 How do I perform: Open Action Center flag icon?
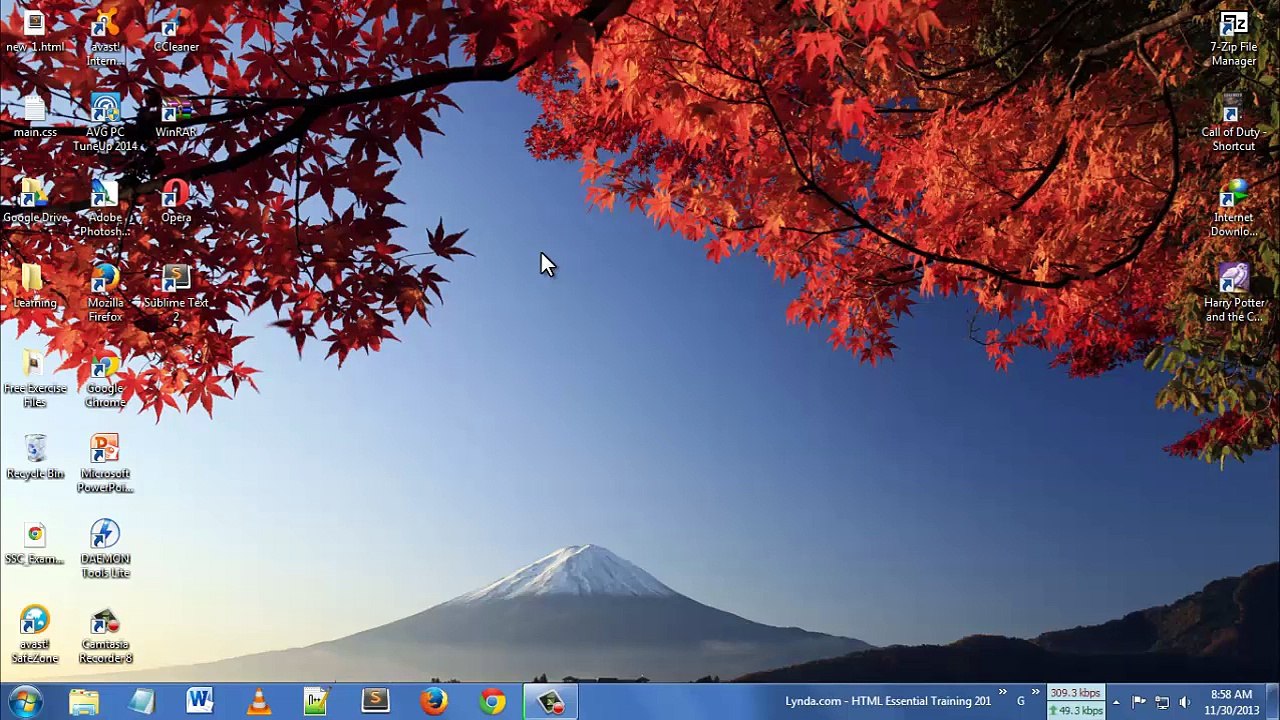pyautogui.click(x=1139, y=702)
